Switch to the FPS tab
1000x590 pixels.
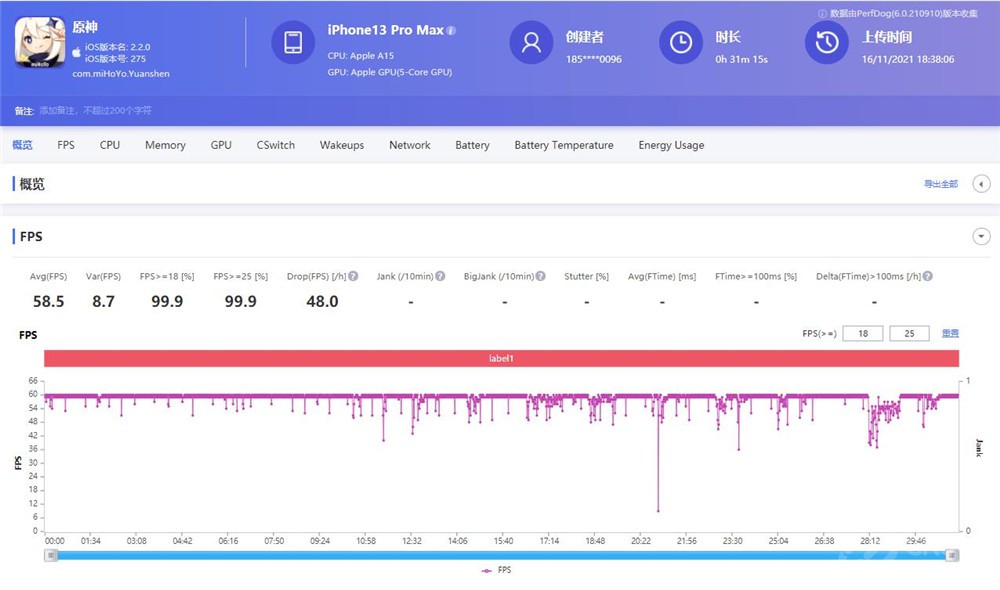click(x=66, y=145)
